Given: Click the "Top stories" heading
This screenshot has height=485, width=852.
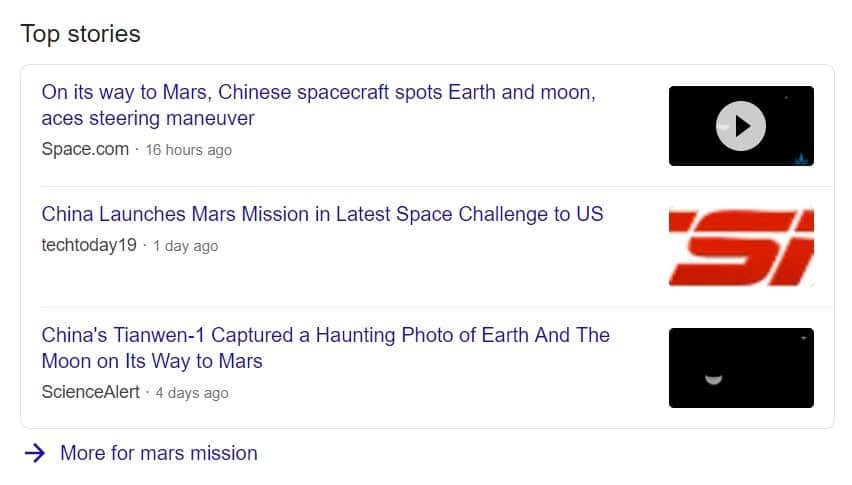Looking at the screenshot, I should coord(80,34).
